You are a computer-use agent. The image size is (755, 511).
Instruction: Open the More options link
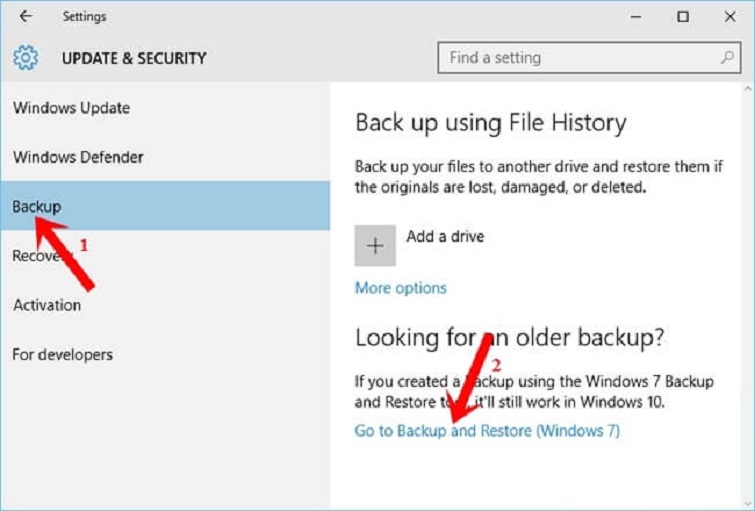click(400, 288)
